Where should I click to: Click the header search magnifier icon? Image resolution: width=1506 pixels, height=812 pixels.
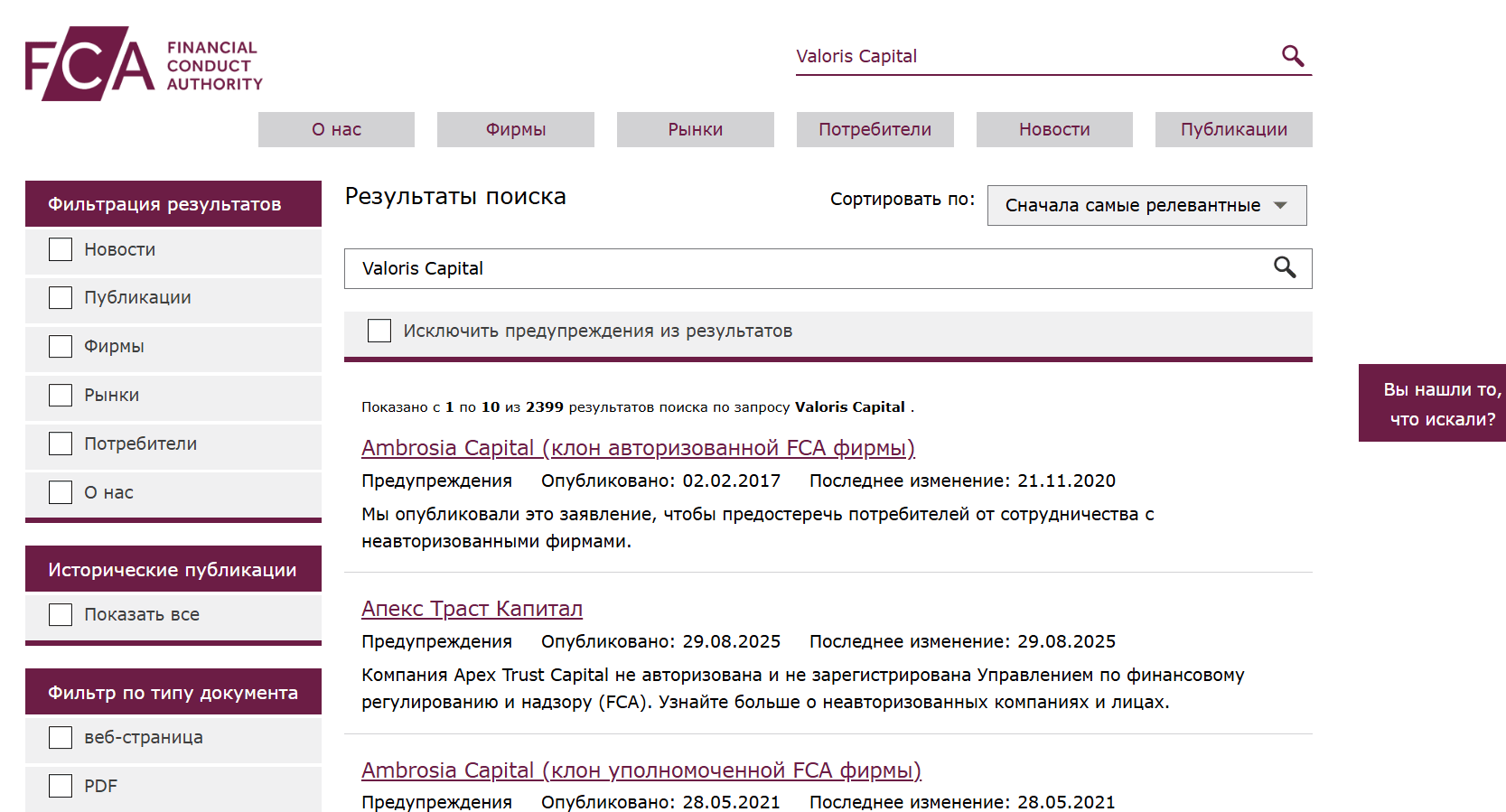click(x=1293, y=56)
